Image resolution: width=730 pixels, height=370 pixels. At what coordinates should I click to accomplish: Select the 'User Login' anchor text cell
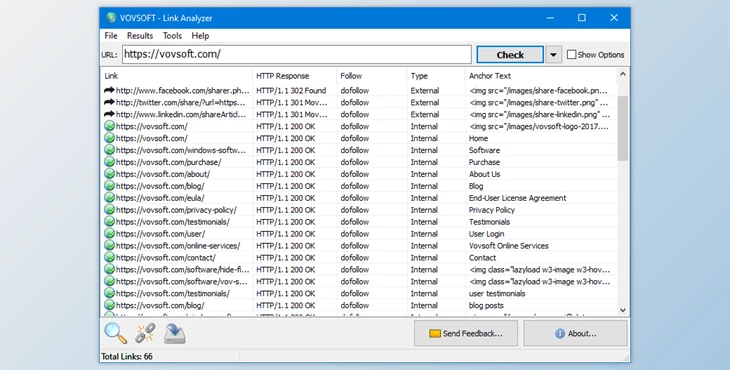[x=486, y=234]
